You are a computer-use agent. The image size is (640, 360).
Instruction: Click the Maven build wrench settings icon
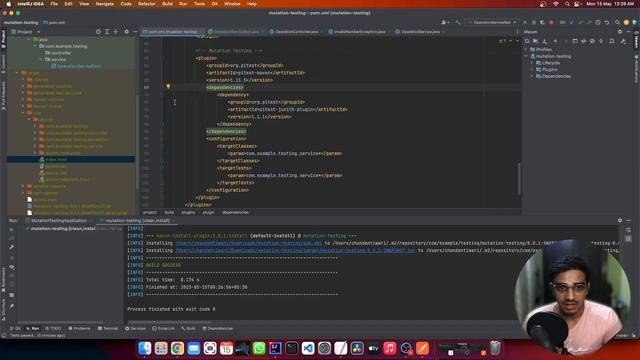(x=623, y=41)
